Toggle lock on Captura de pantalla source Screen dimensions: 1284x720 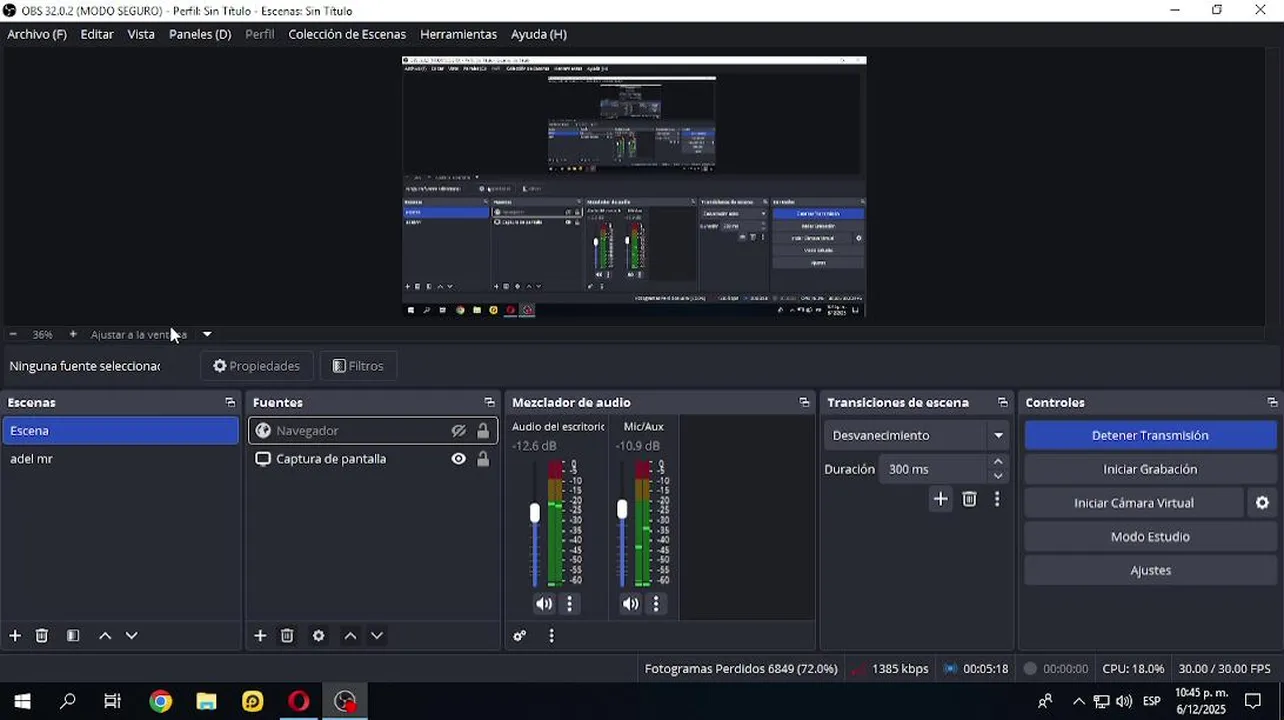pos(483,459)
